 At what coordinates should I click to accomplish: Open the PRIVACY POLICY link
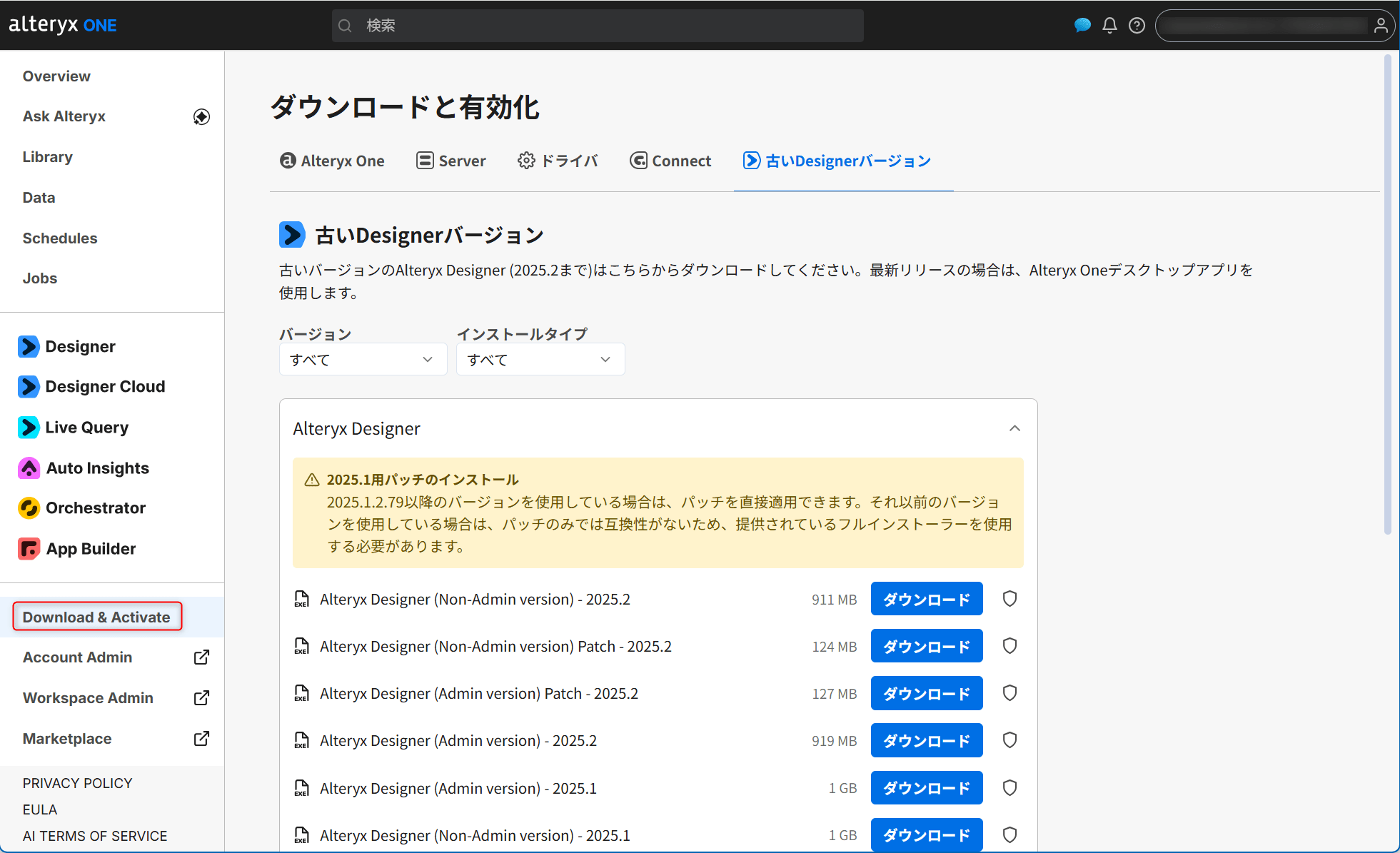click(x=77, y=783)
